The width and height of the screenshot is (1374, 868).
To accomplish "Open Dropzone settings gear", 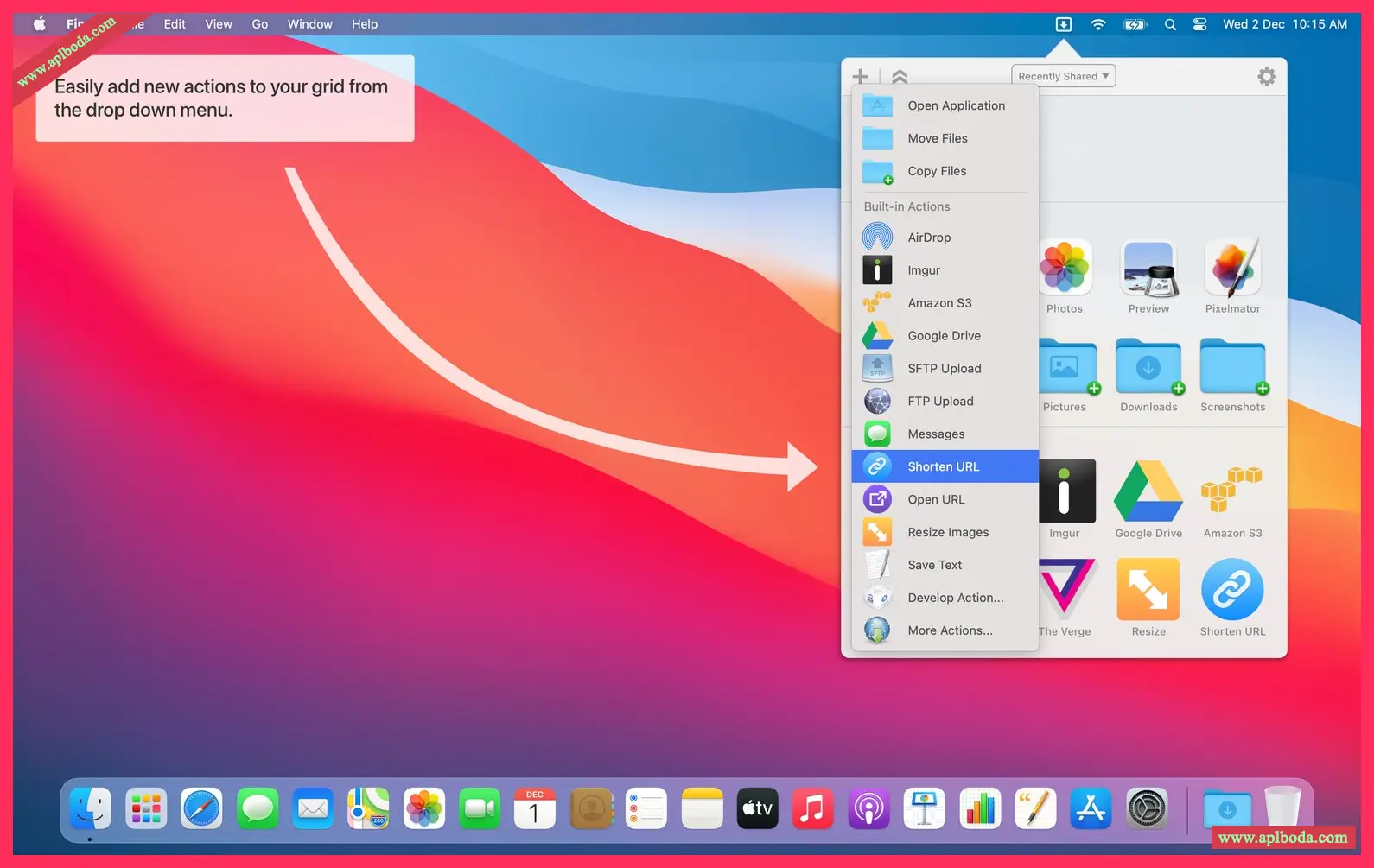I will pyautogui.click(x=1266, y=77).
